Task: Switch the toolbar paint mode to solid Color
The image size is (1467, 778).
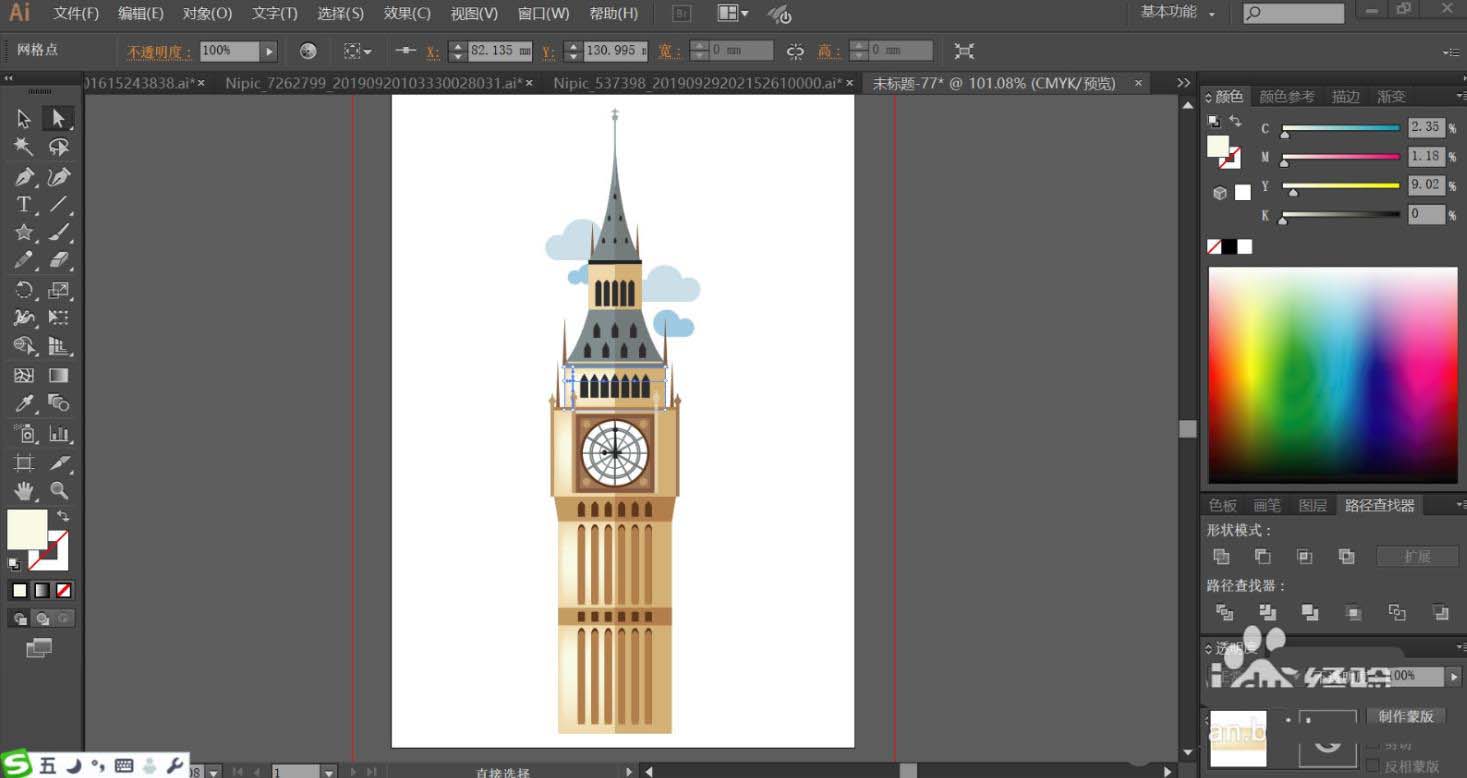Action: 20,590
